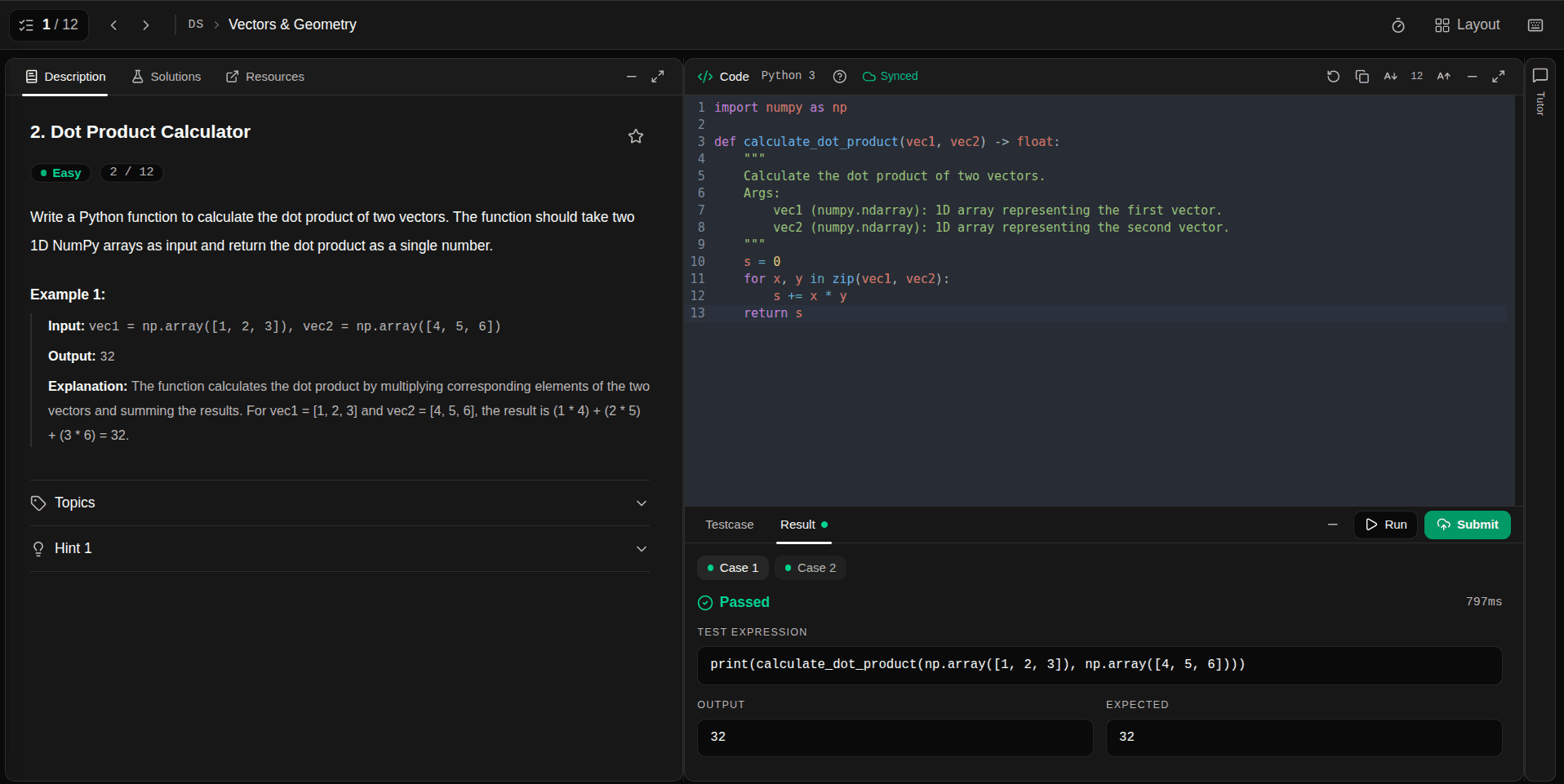Screen dimensions: 1564x784
Task: Go to previous problem arrow
Action: coord(113,25)
